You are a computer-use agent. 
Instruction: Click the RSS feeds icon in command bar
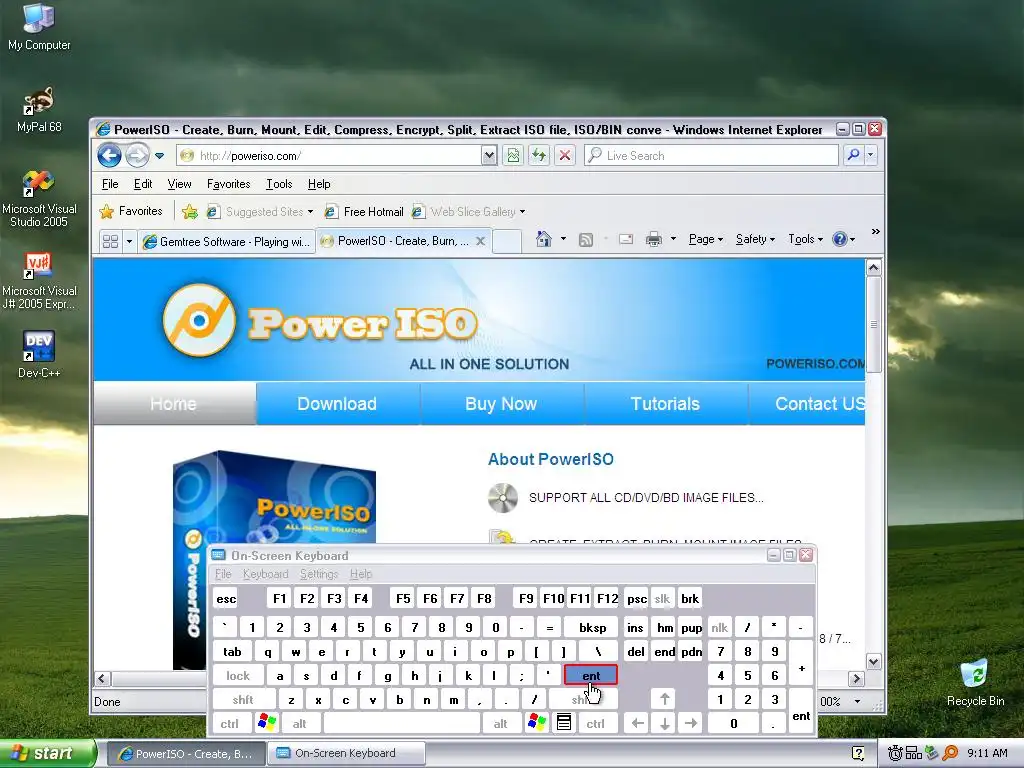click(x=586, y=240)
